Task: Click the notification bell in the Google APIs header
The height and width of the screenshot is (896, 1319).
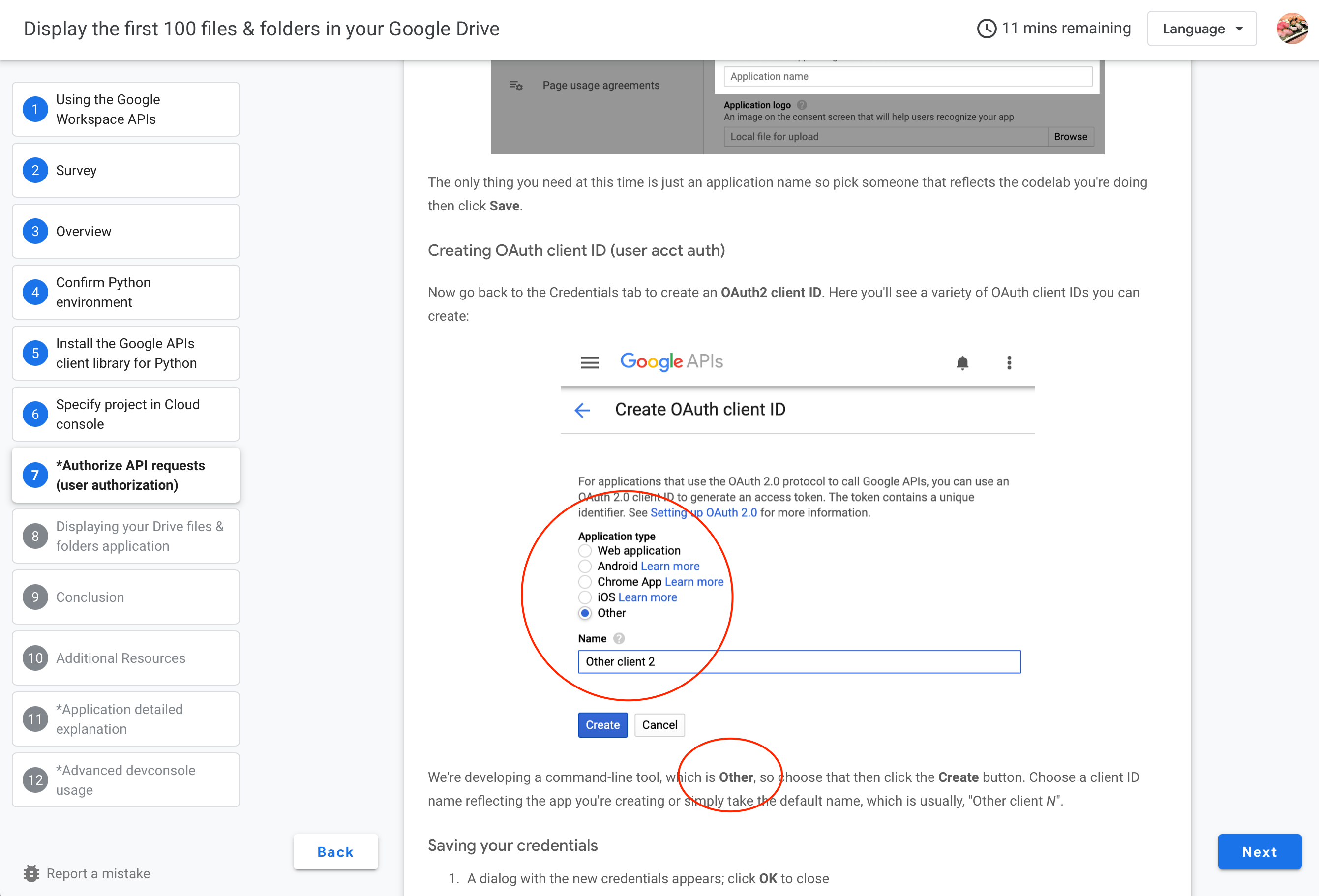Action: pos(962,362)
